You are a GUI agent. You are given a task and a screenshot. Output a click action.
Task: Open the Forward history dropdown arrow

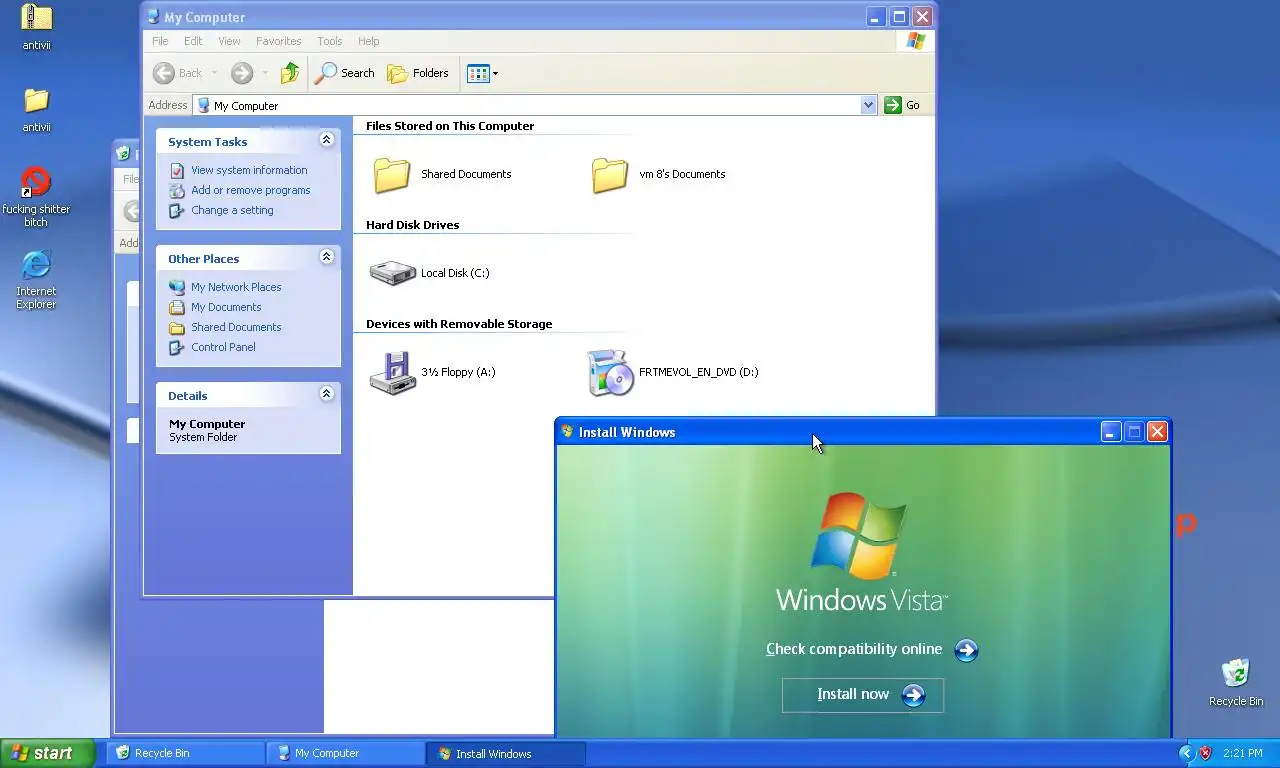[265, 73]
